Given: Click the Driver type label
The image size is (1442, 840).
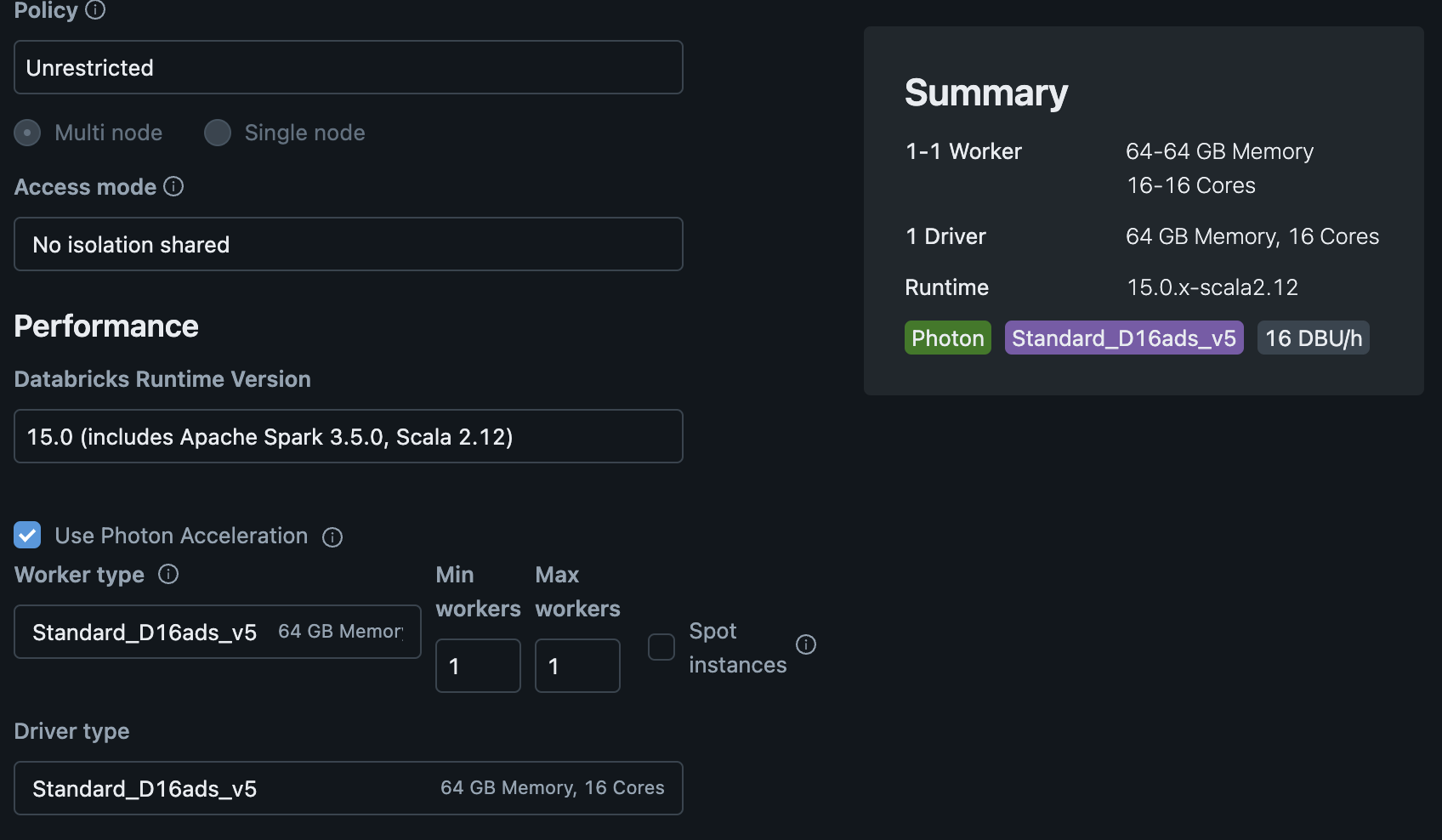Looking at the screenshot, I should 72,731.
